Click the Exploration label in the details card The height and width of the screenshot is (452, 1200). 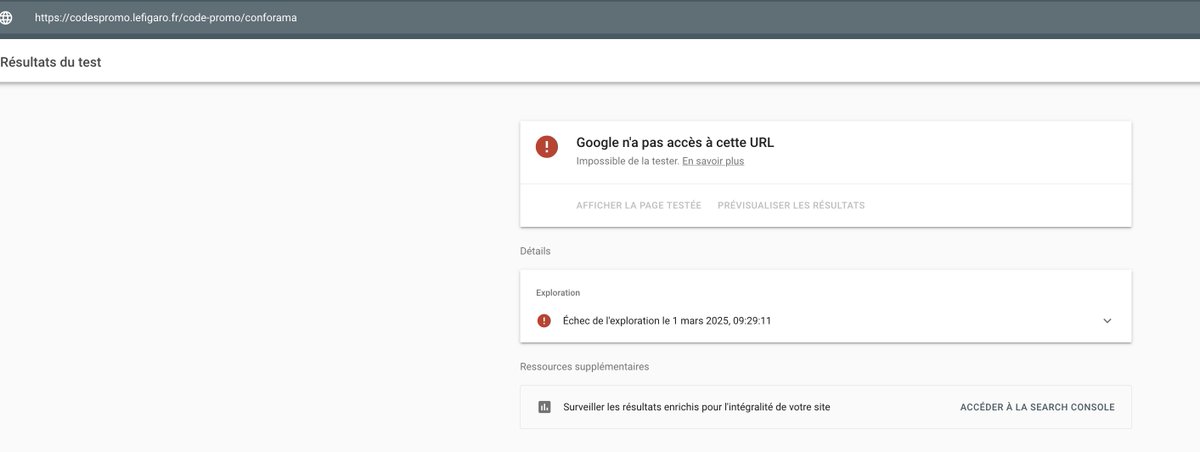tap(558, 293)
